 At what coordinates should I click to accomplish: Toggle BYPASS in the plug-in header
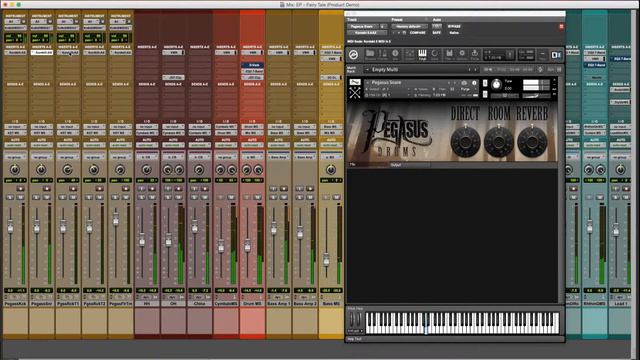coord(454,27)
